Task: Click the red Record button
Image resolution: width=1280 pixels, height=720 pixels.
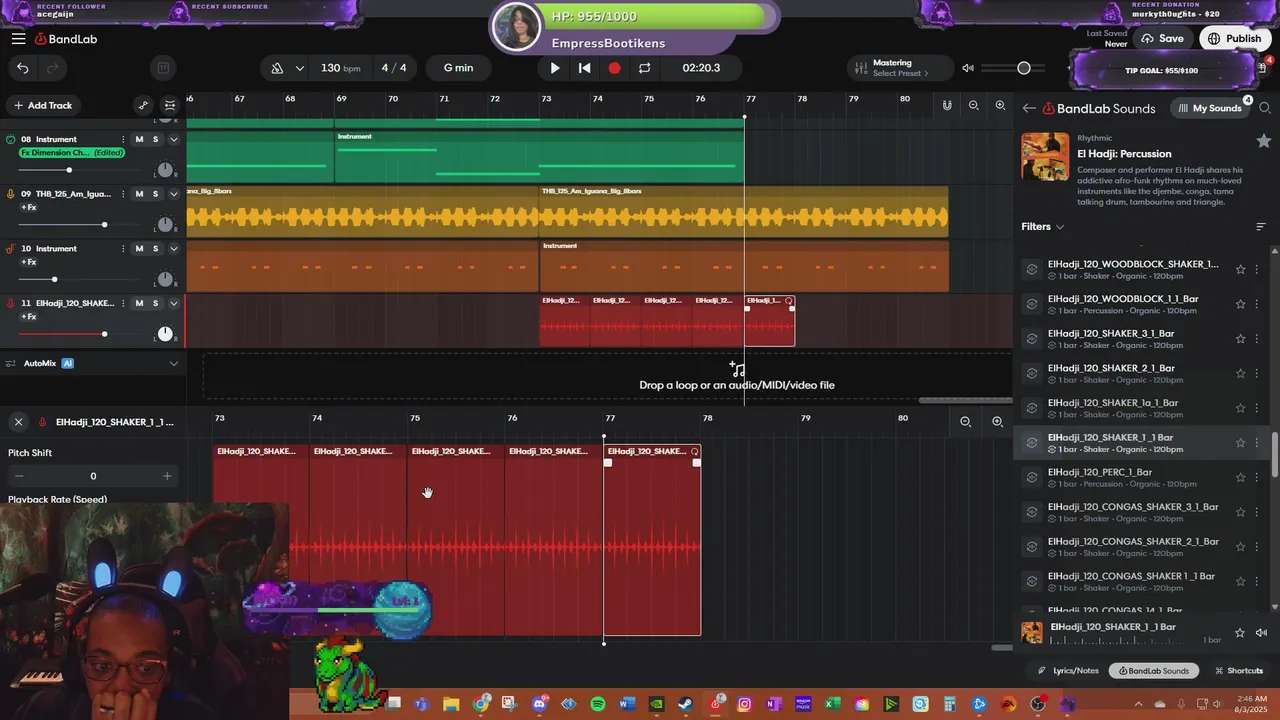Action: coord(615,68)
